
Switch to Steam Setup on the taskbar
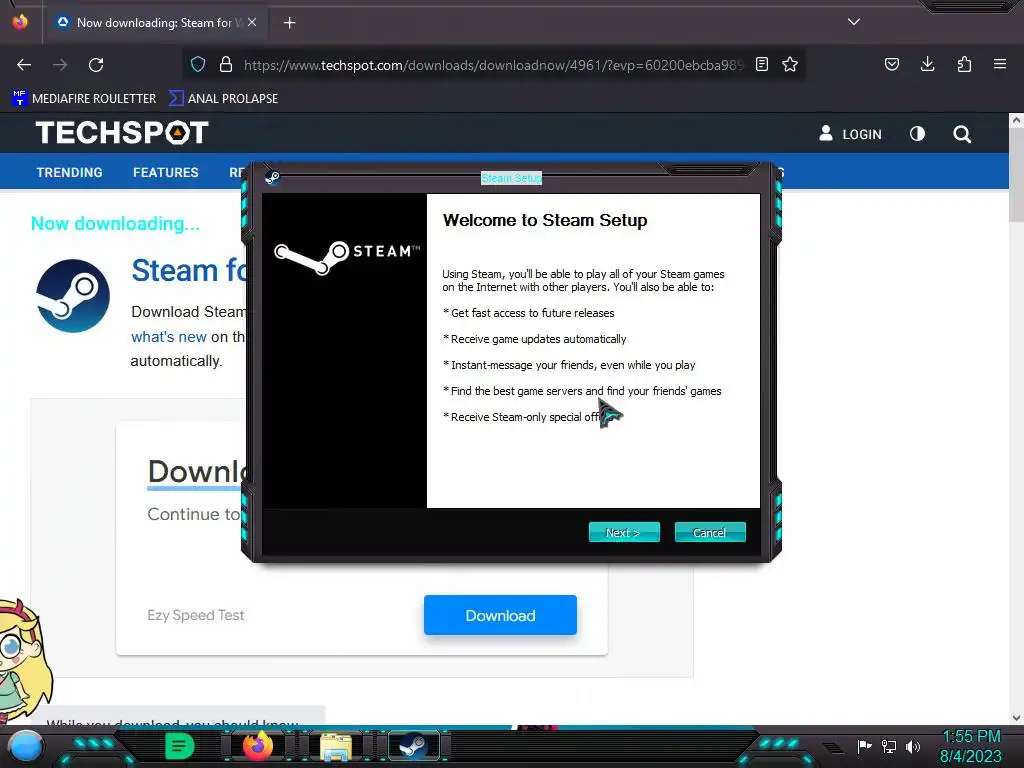pos(413,746)
